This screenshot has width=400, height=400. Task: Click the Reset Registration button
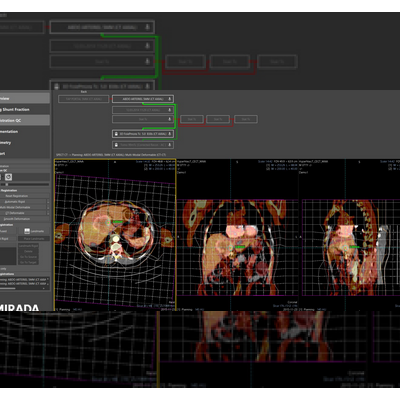click(x=24, y=196)
